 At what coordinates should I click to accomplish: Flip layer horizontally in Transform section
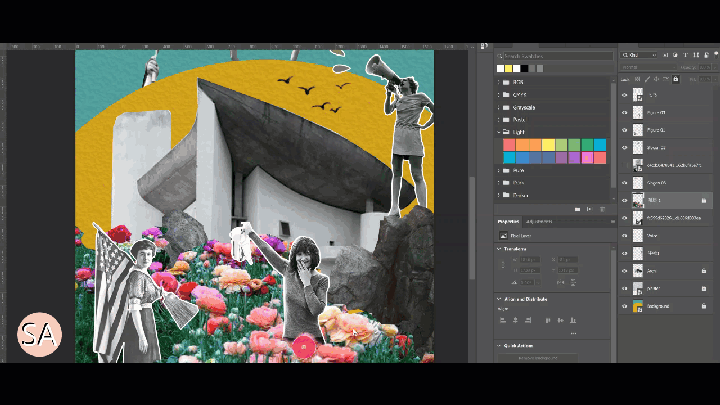coord(561,282)
